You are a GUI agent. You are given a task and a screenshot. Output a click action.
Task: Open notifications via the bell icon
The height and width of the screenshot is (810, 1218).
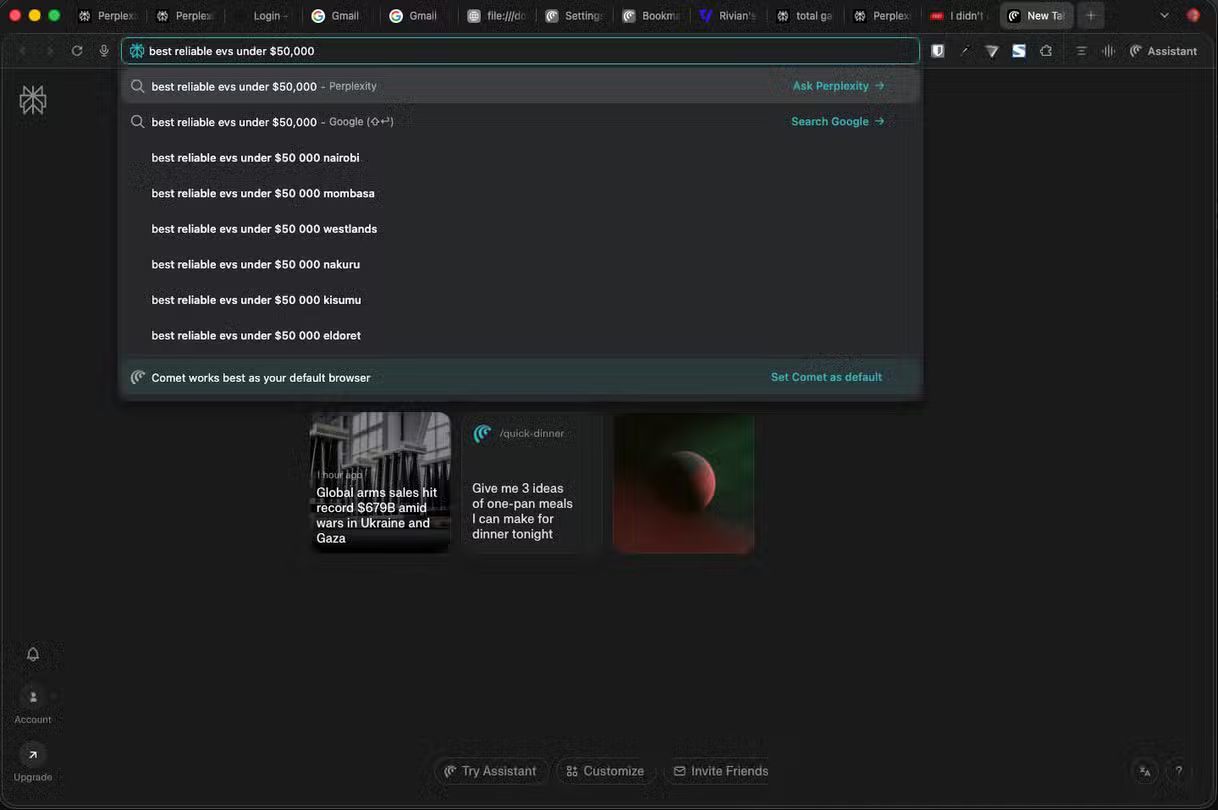(33, 654)
